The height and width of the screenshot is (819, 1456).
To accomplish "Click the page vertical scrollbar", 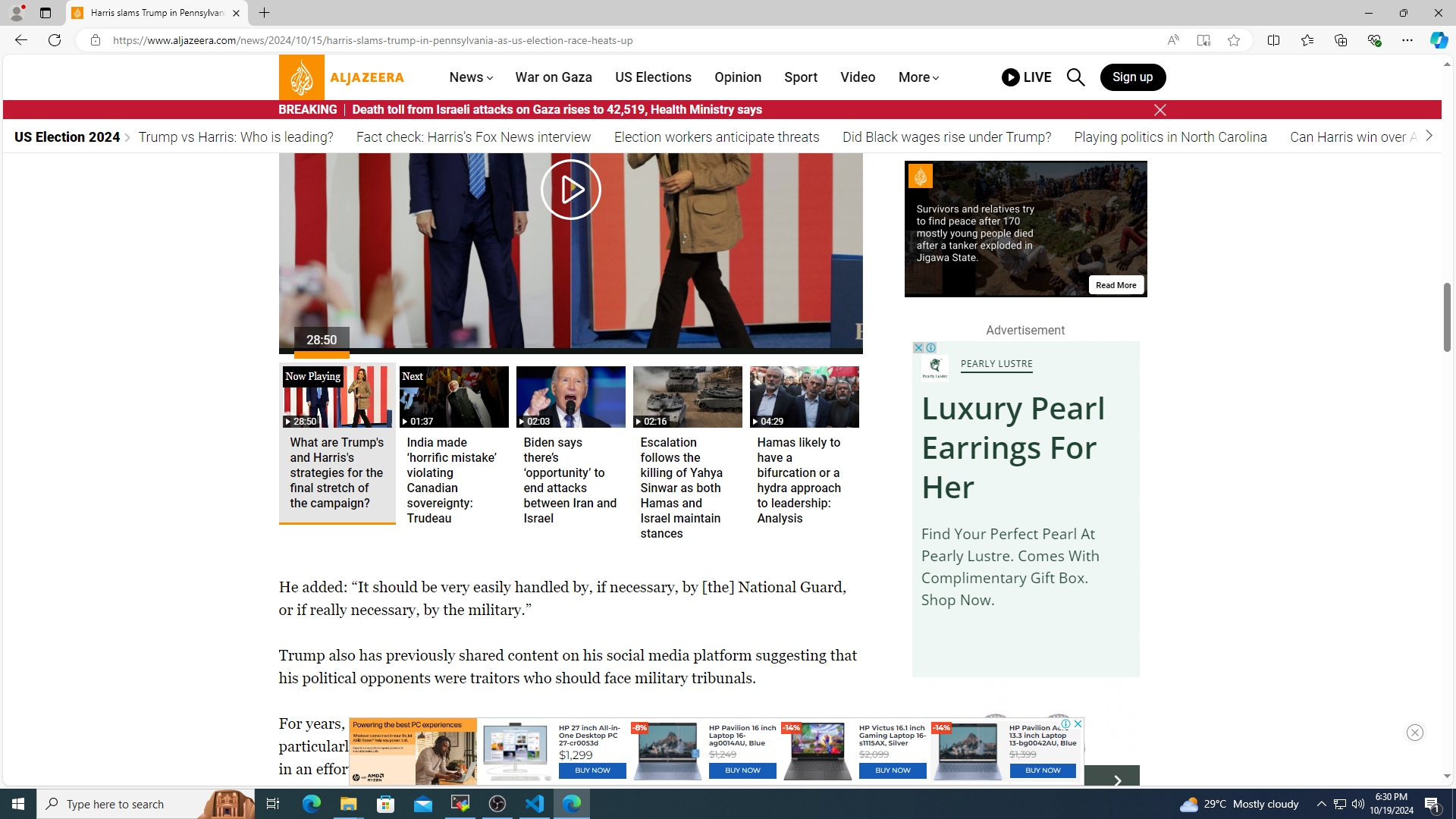I will (1447, 318).
